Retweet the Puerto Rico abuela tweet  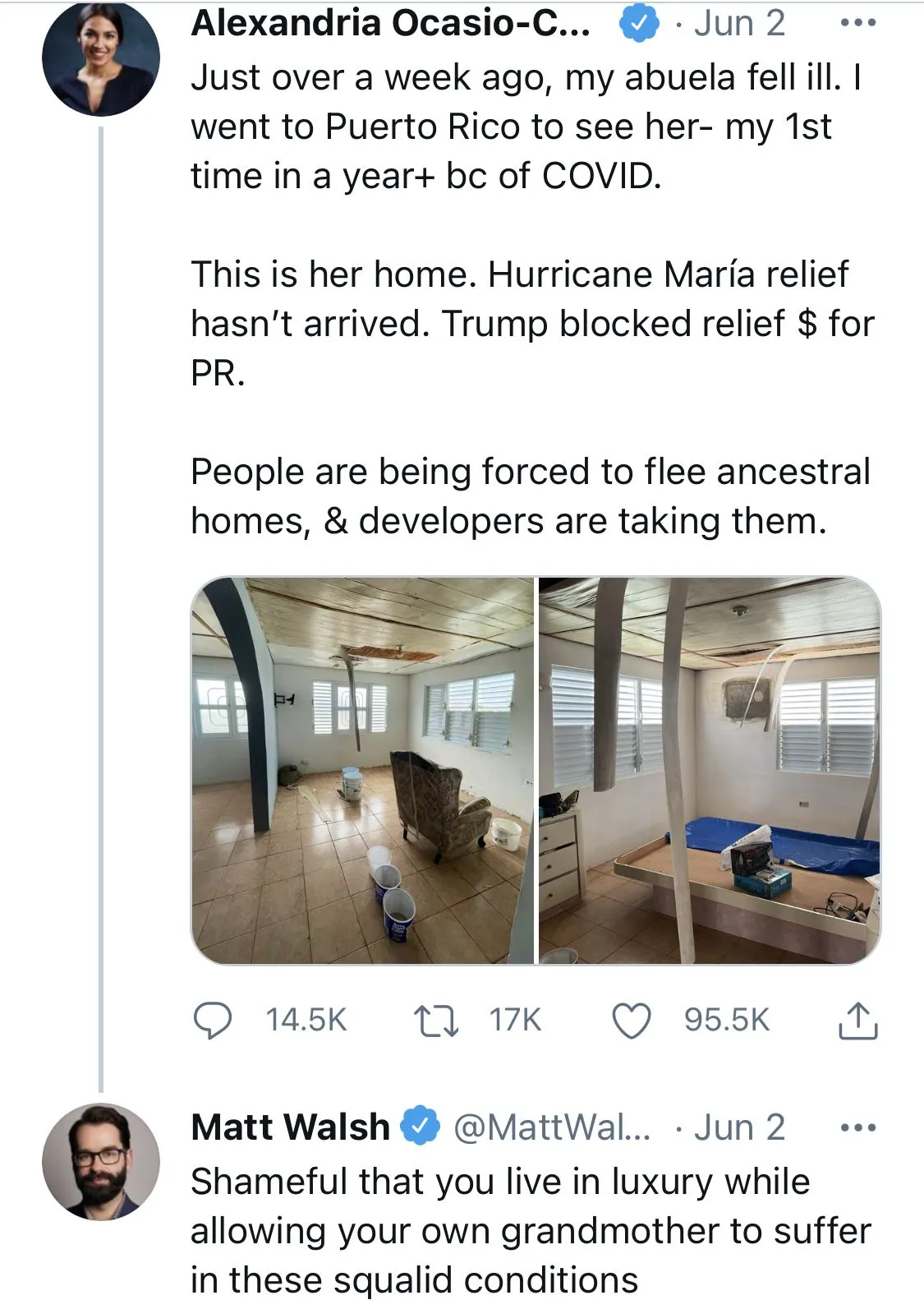(x=435, y=1021)
